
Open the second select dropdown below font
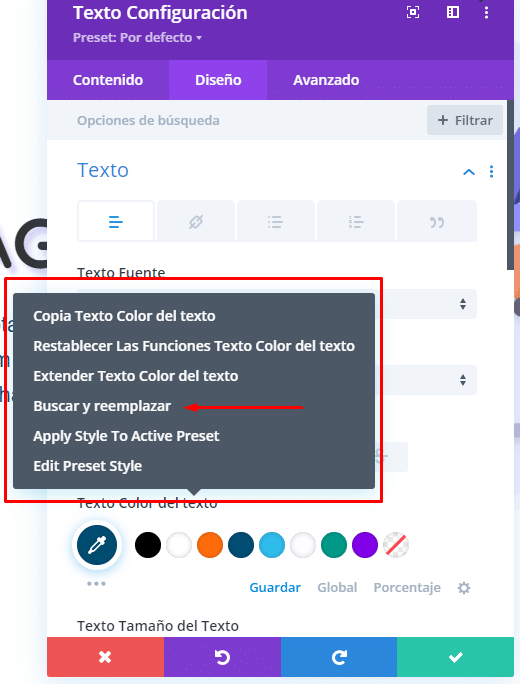click(x=463, y=380)
